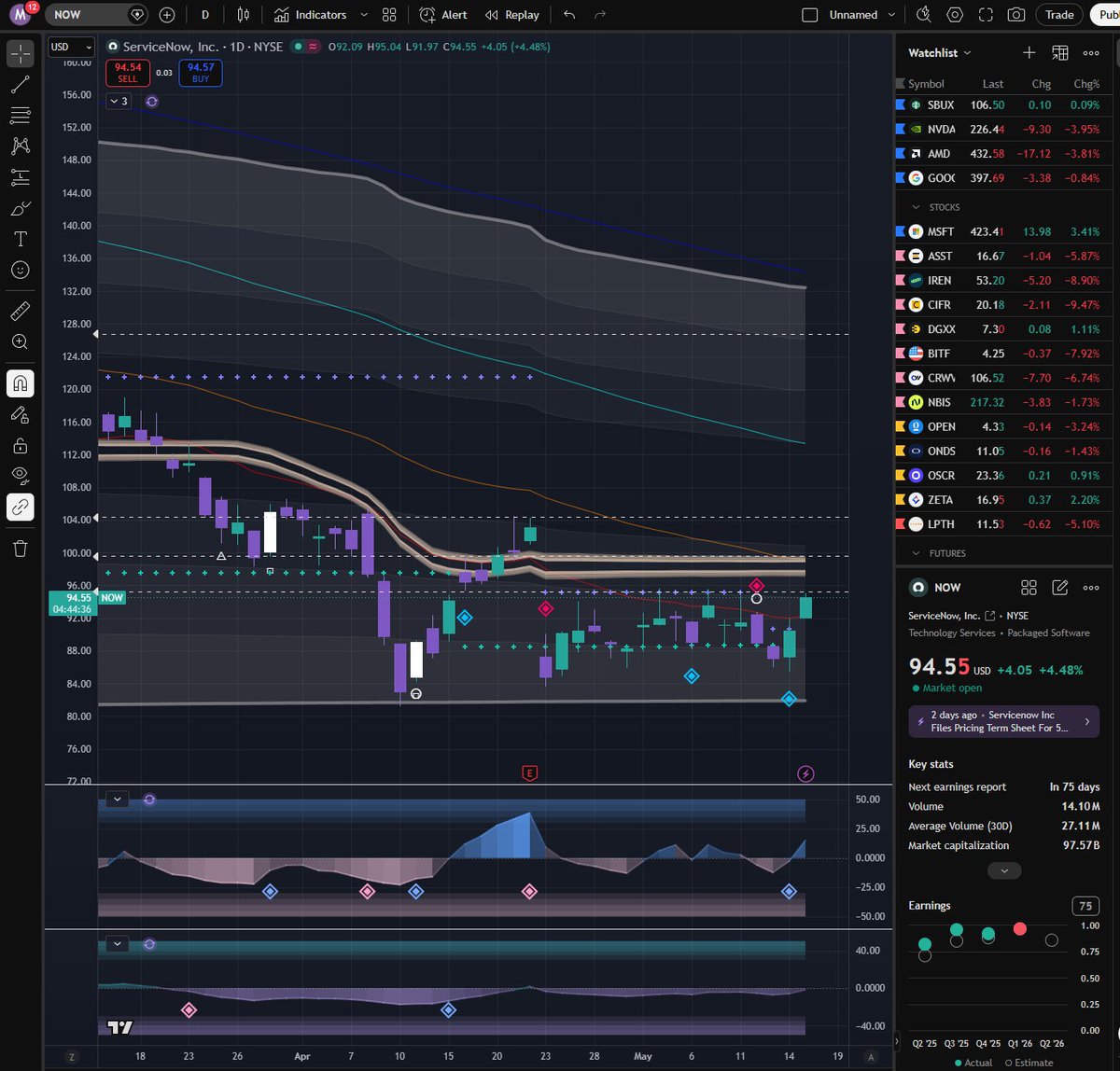This screenshot has width=1120, height=1071.
Task: Expand more key stats chevron
Action: pyautogui.click(x=1003, y=870)
